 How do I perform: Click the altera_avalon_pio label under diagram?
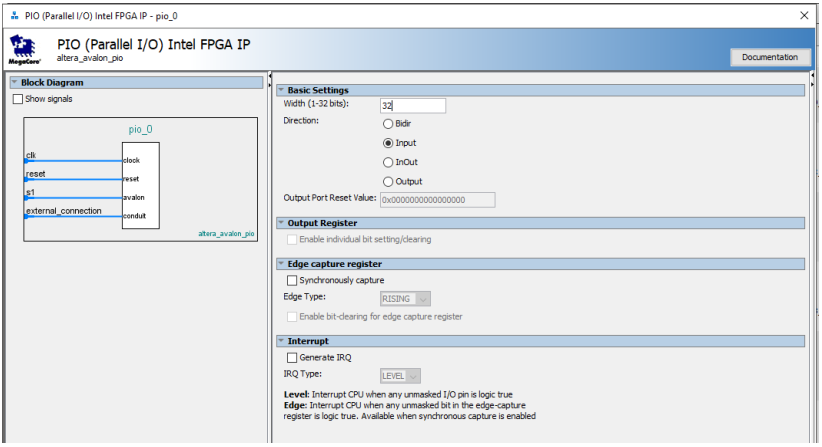coord(226,234)
